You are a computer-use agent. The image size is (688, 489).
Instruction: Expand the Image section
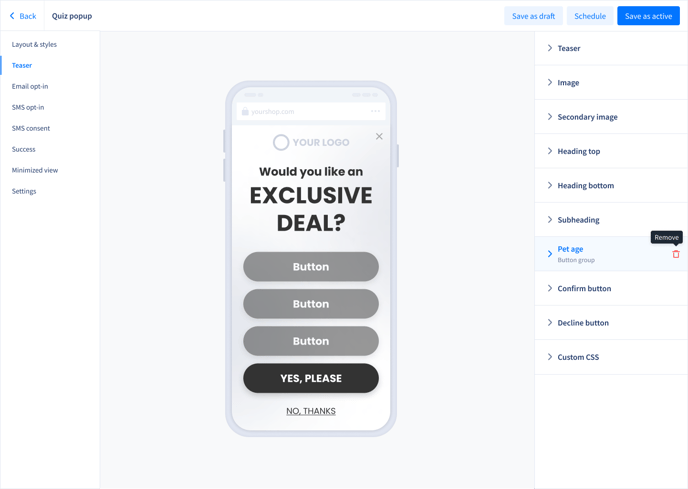[611, 83]
